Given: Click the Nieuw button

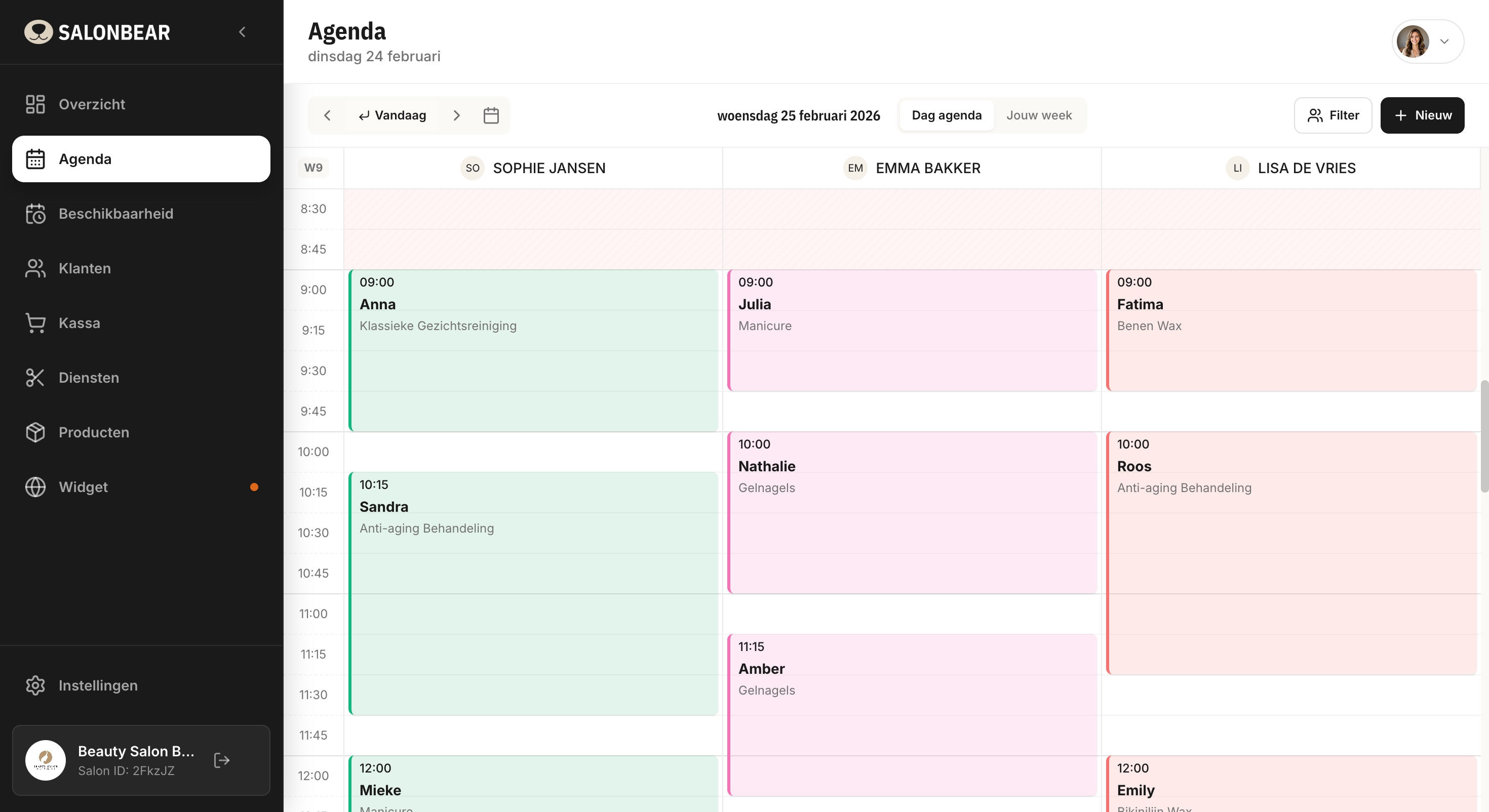Looking at the screenshot, I should [1422, 115].
